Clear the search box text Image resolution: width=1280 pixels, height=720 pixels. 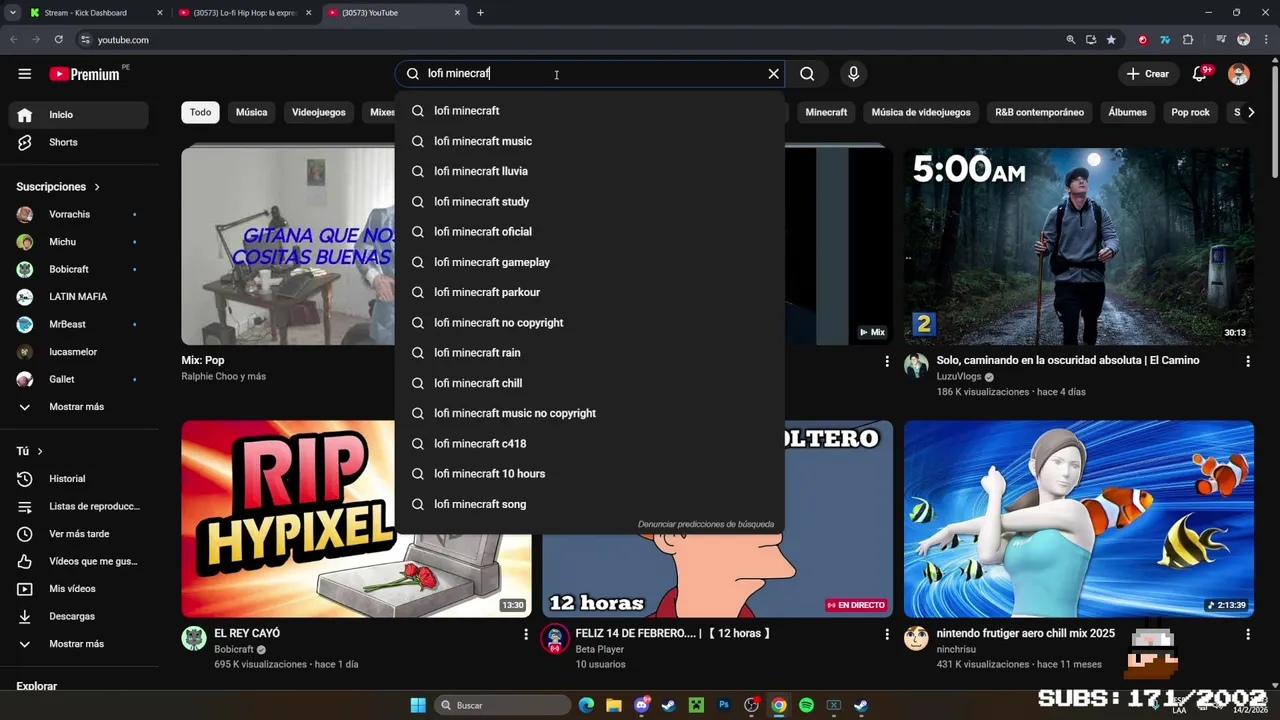click(x=773, y=74)
